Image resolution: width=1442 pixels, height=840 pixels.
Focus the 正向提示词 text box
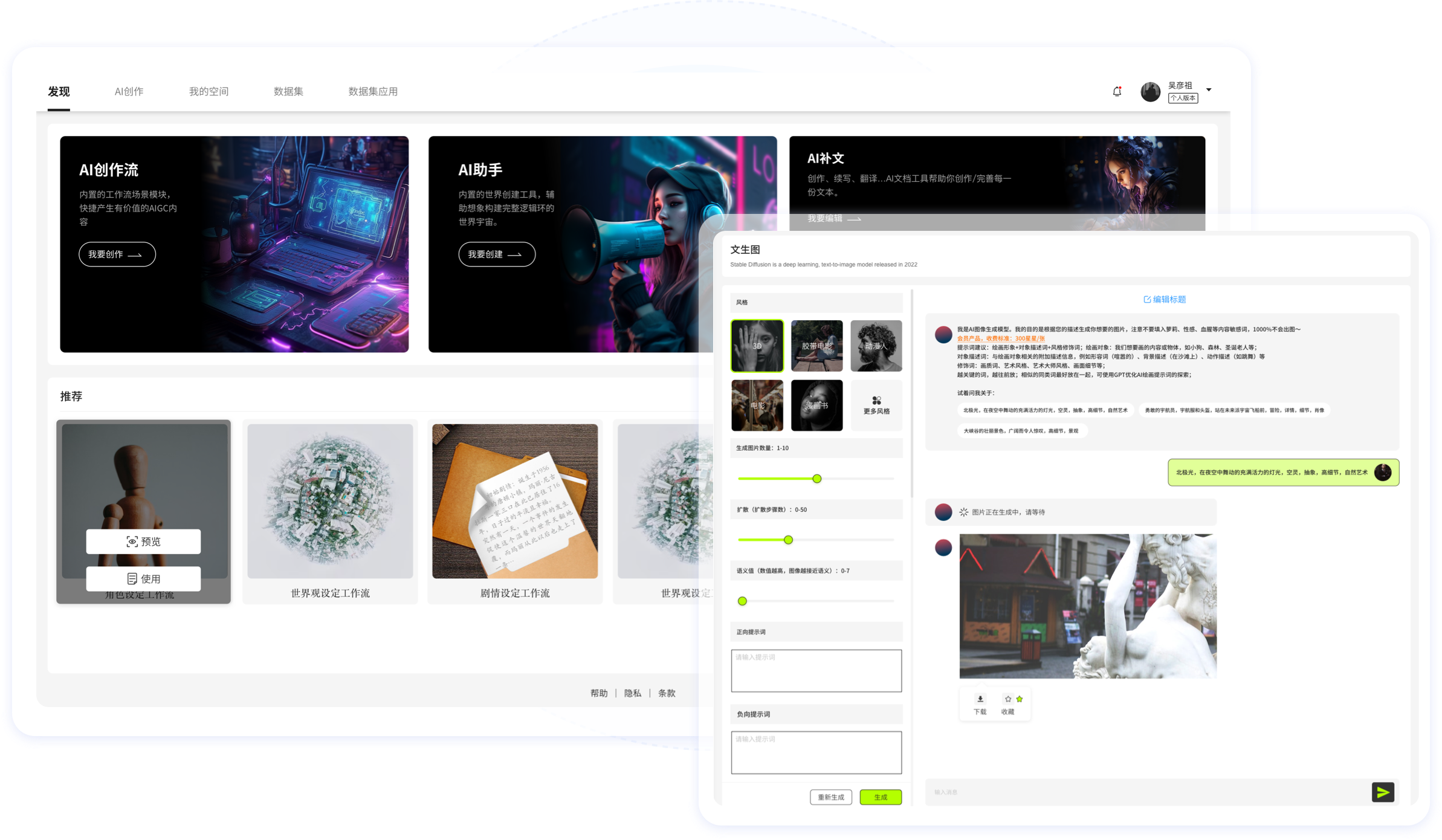click(816, 671)
